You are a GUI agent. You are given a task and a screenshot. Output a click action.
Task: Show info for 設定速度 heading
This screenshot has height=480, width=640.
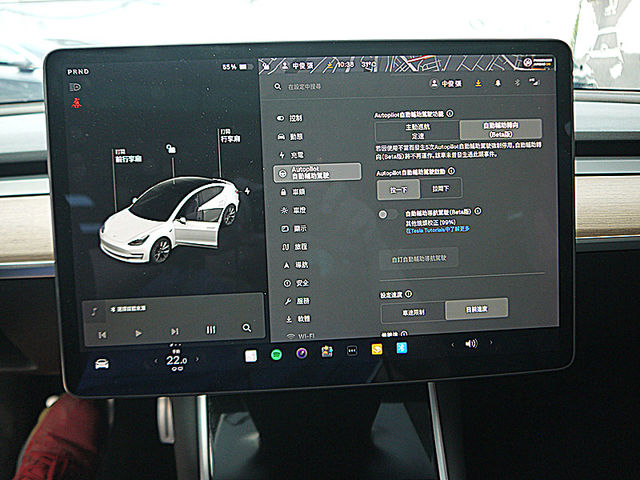click(409, 294)
